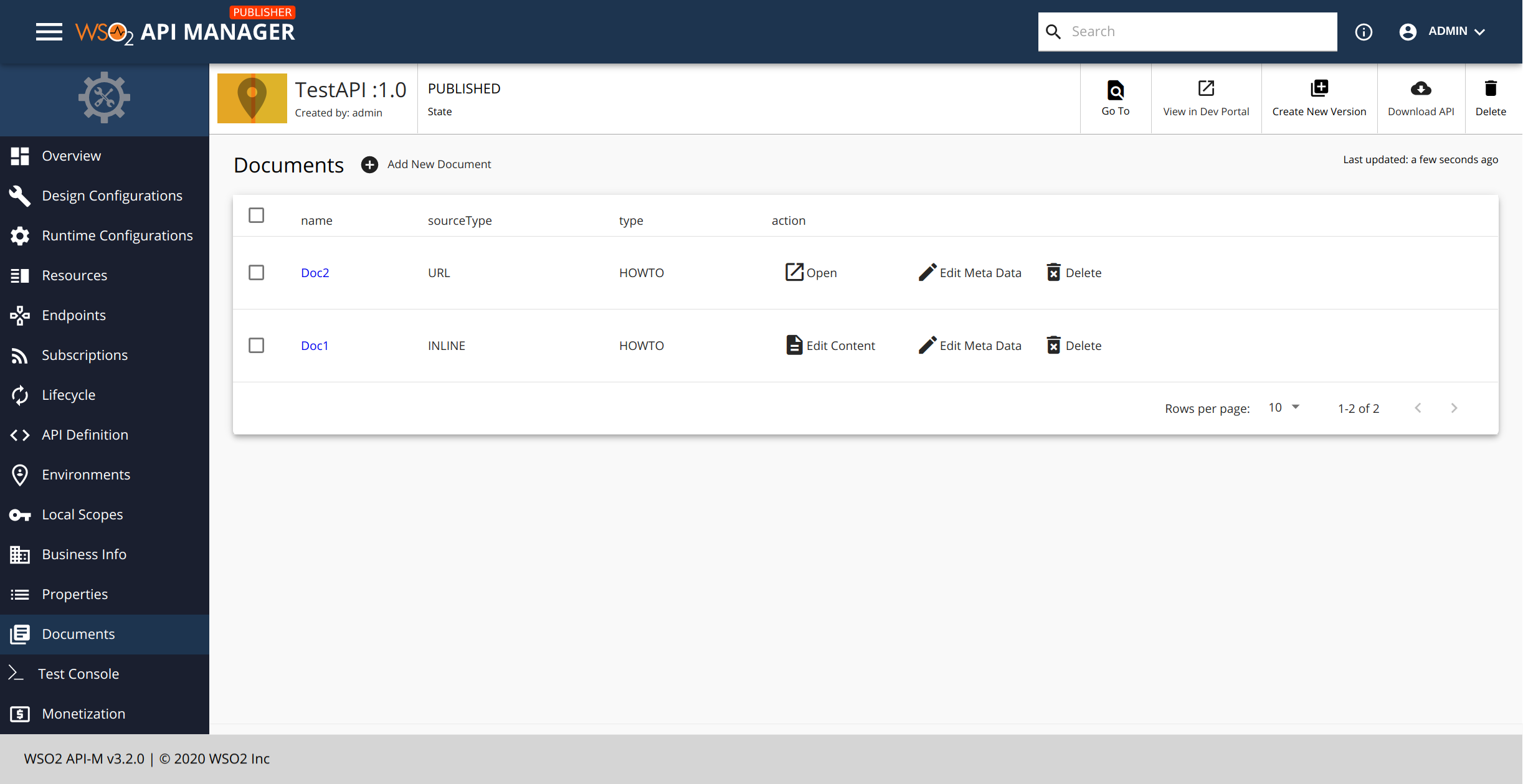Click the HOWTO type cell for Doc2
This screenshot has width=1523, height=784.
click(x=642, y=273)
